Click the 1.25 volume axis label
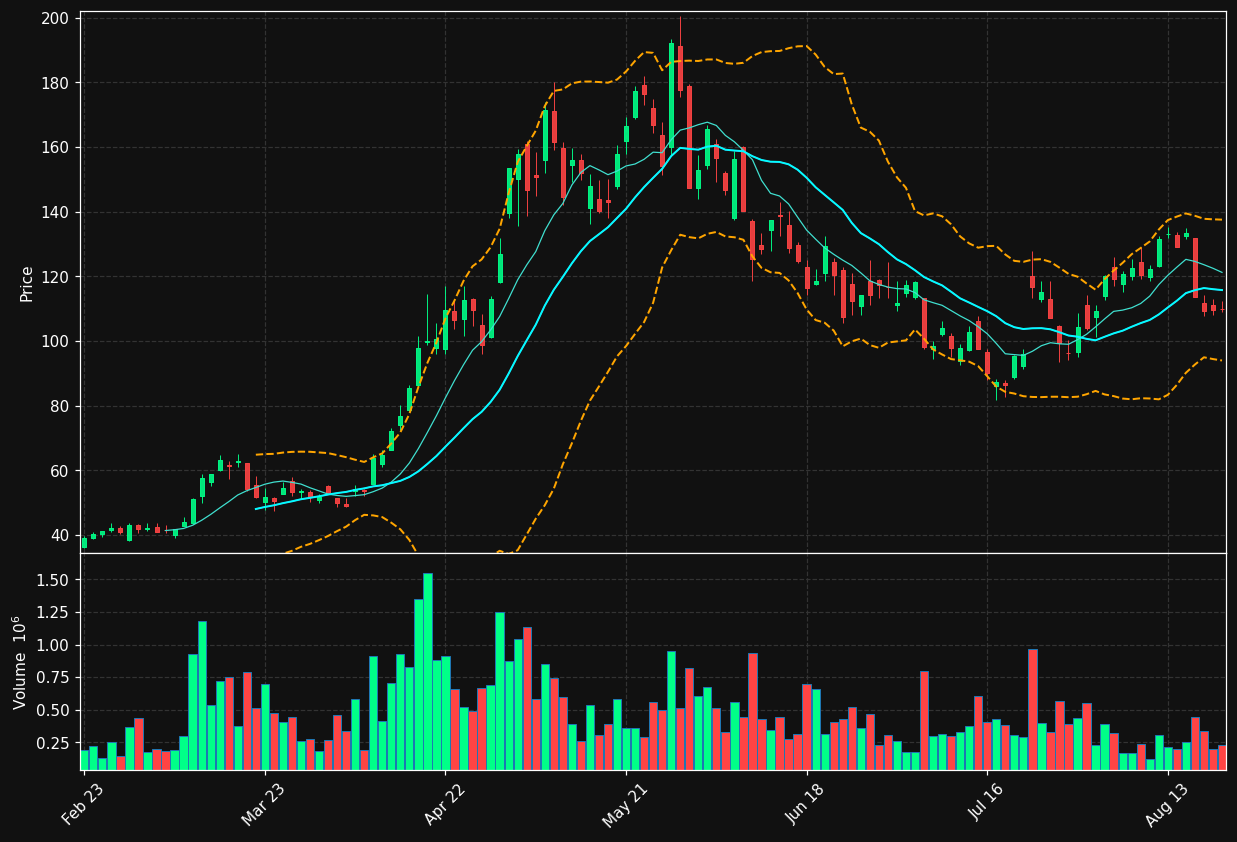The width and height of the screenshot is (1237, 842). (x=53, y=613)
